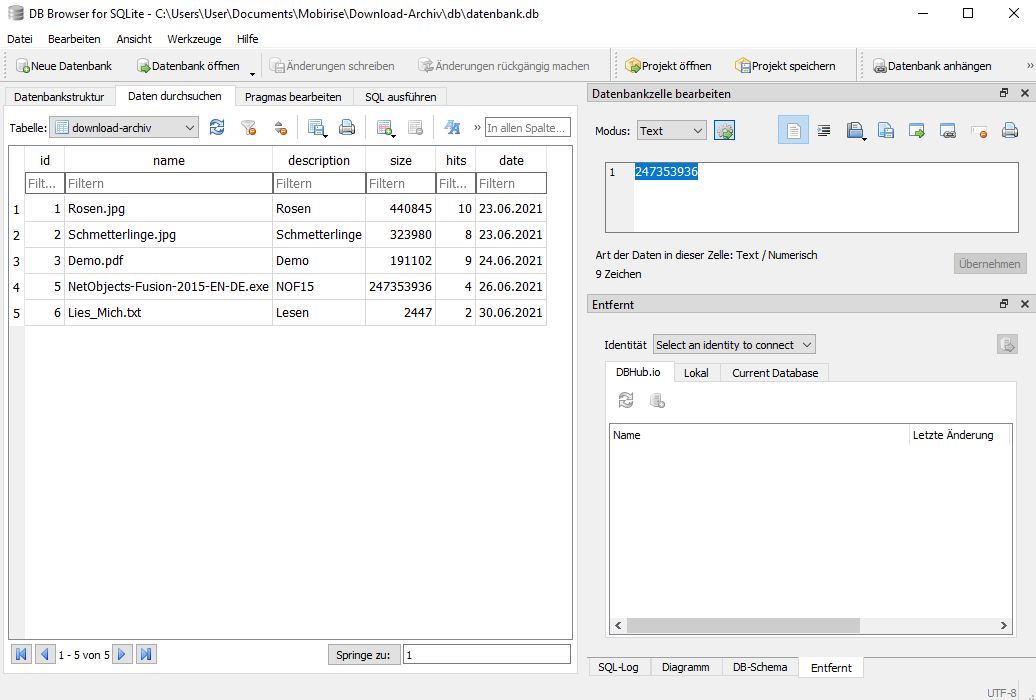
Task: Click Projekt speichern in the toolbar
Action: (785, 66)
